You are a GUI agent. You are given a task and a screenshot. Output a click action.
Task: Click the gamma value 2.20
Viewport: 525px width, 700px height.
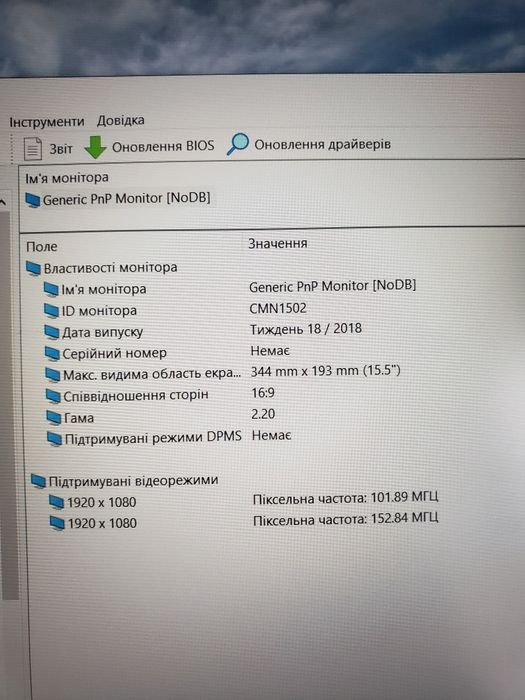pyautogui.click(x=263, y=414)
